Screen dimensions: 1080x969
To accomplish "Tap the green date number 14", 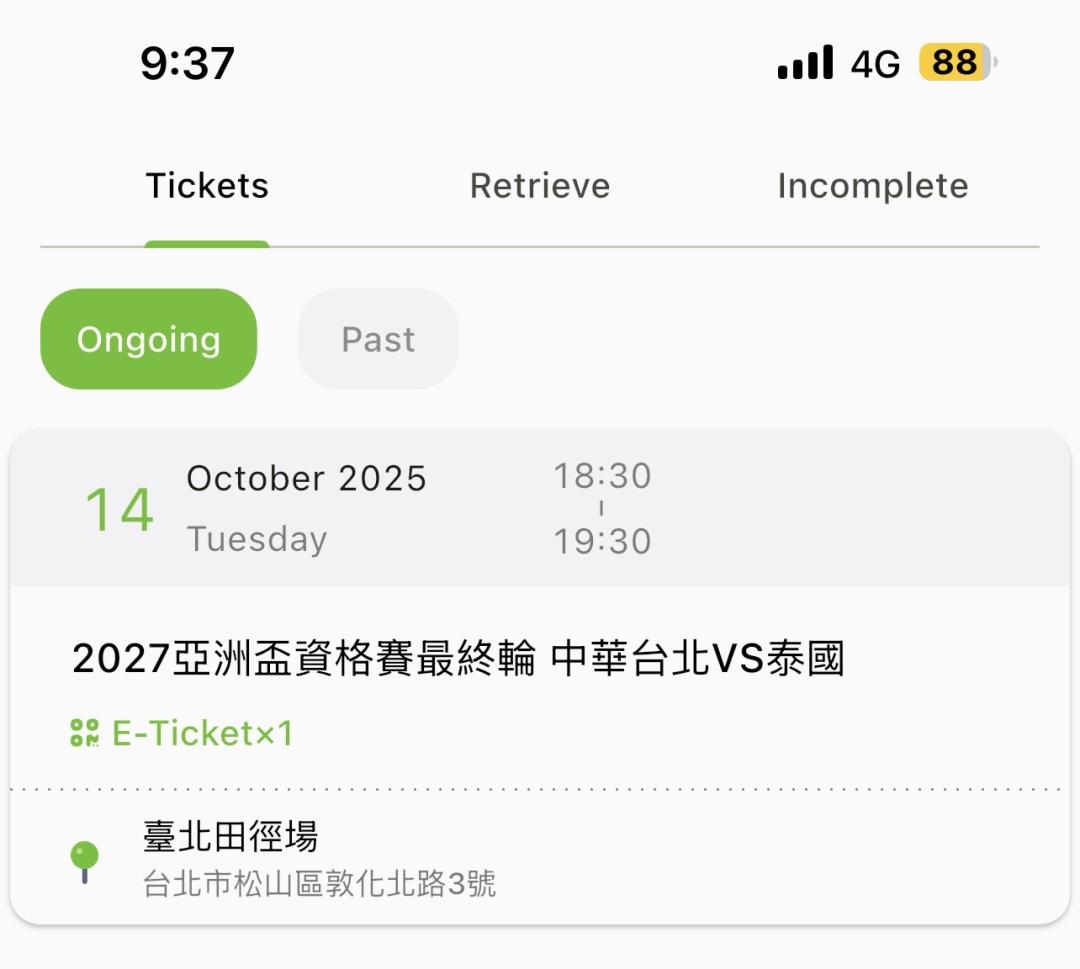I will coord(119,510).
